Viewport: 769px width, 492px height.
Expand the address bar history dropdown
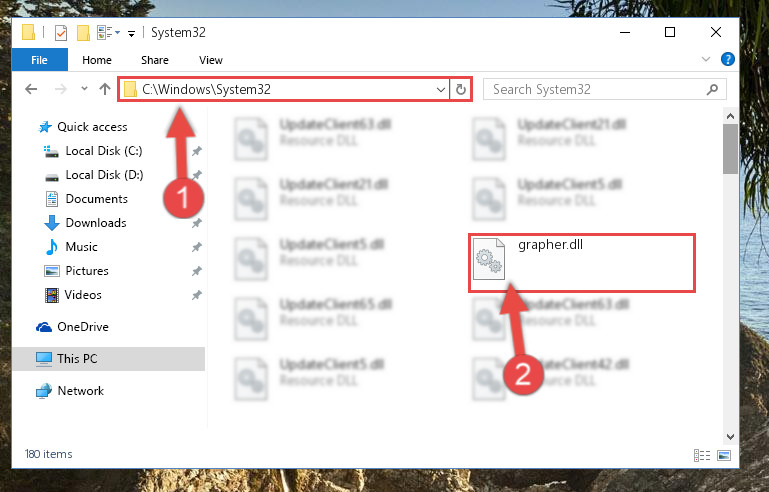click(x=440, y=89)
